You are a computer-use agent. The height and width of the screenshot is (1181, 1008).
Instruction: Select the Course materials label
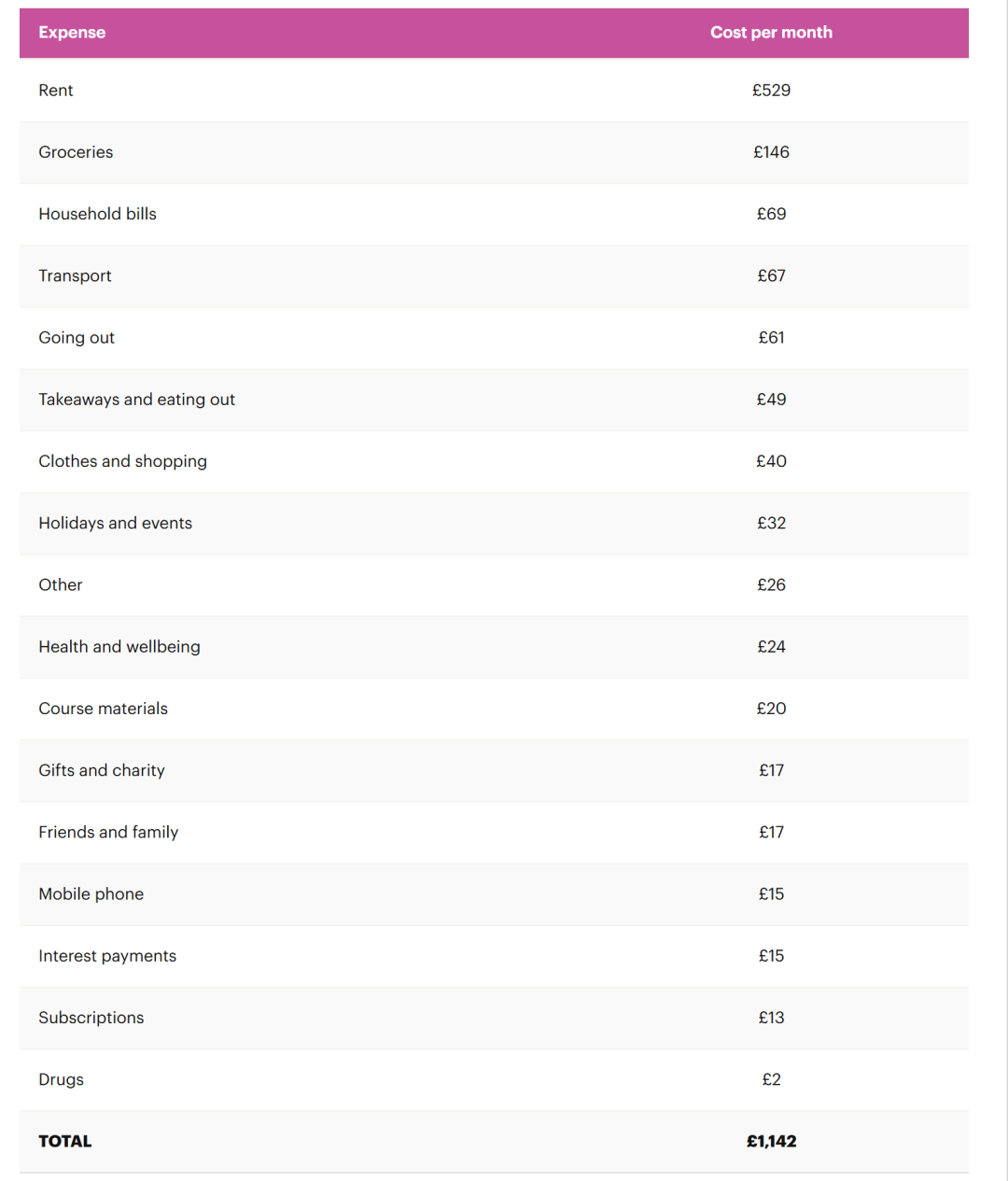coord(103,709)
